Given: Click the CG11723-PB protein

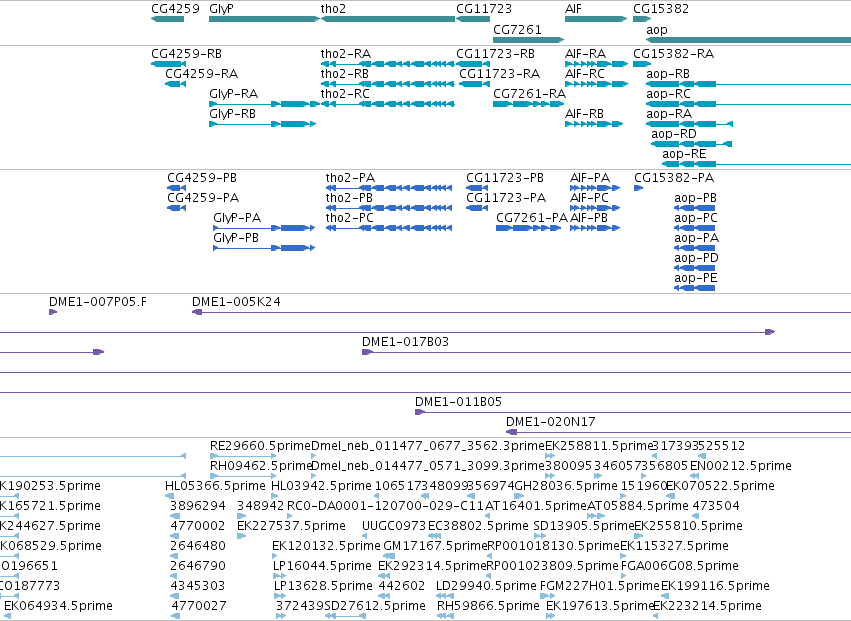Looking at the screenshot, I should tap(505, 178).
